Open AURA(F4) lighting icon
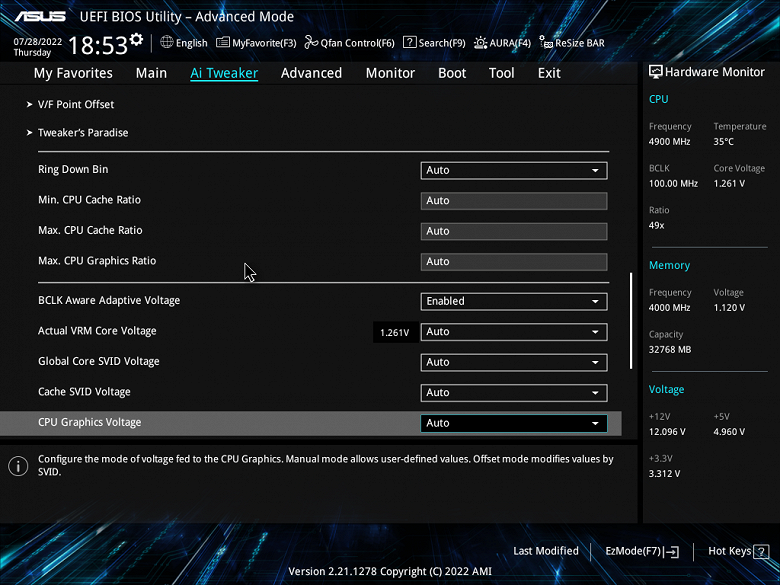Viewport: 780px width, 585px height. tap(480, 43)
